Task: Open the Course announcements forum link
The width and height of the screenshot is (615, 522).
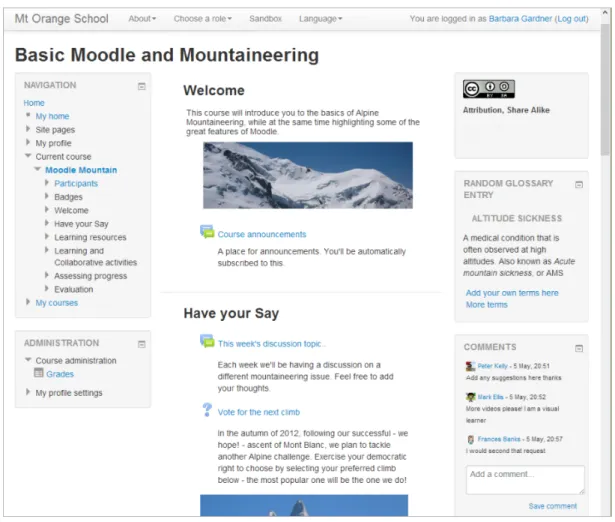Action: pos(262,234)
